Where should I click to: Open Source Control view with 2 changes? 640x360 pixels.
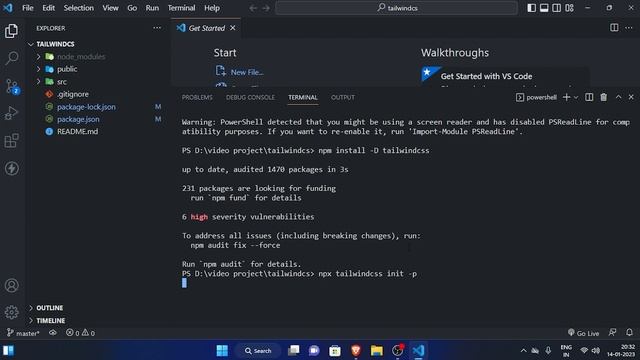(x=11, y=86)
